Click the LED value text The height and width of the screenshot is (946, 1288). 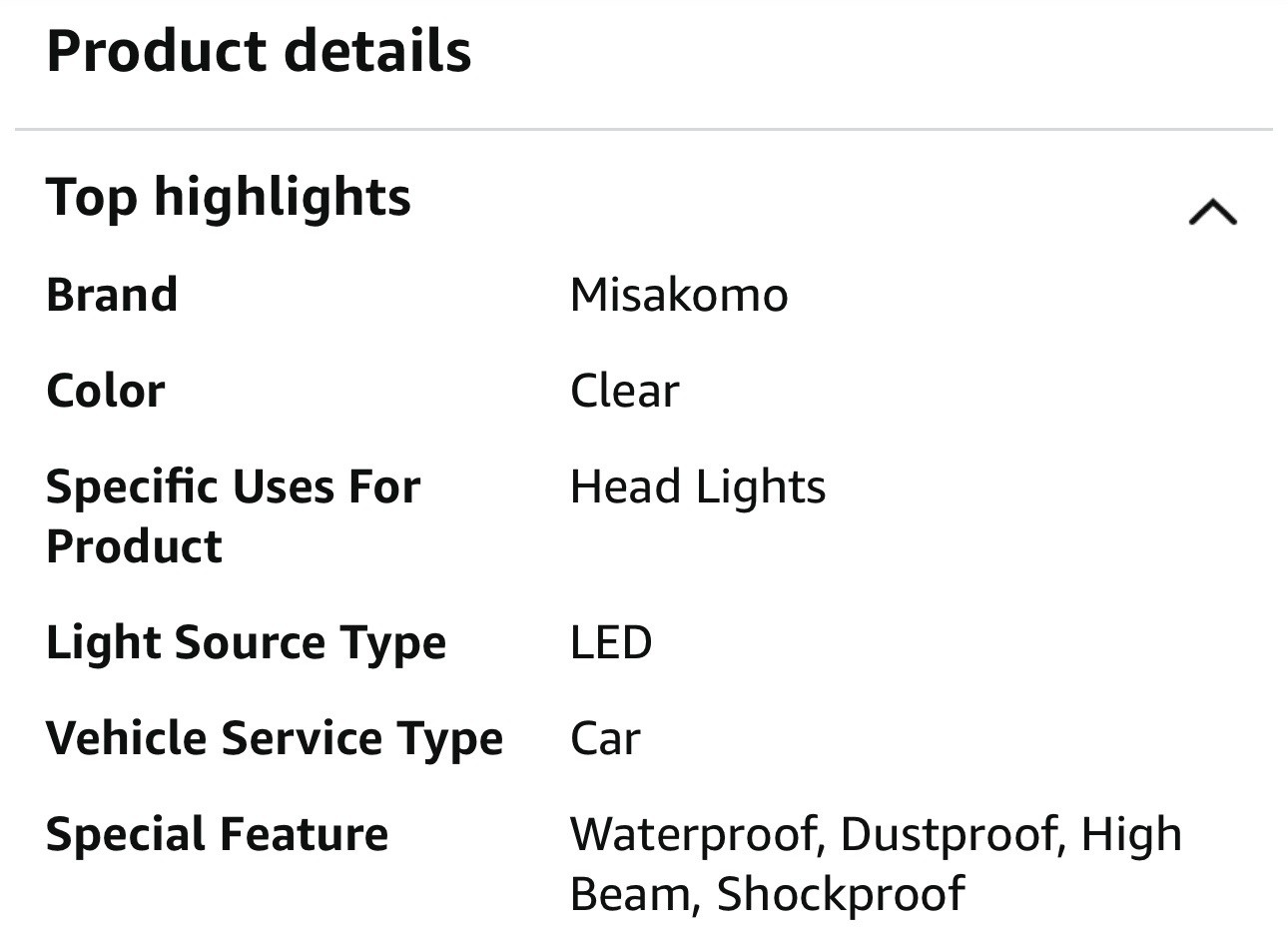pos(611,641)
